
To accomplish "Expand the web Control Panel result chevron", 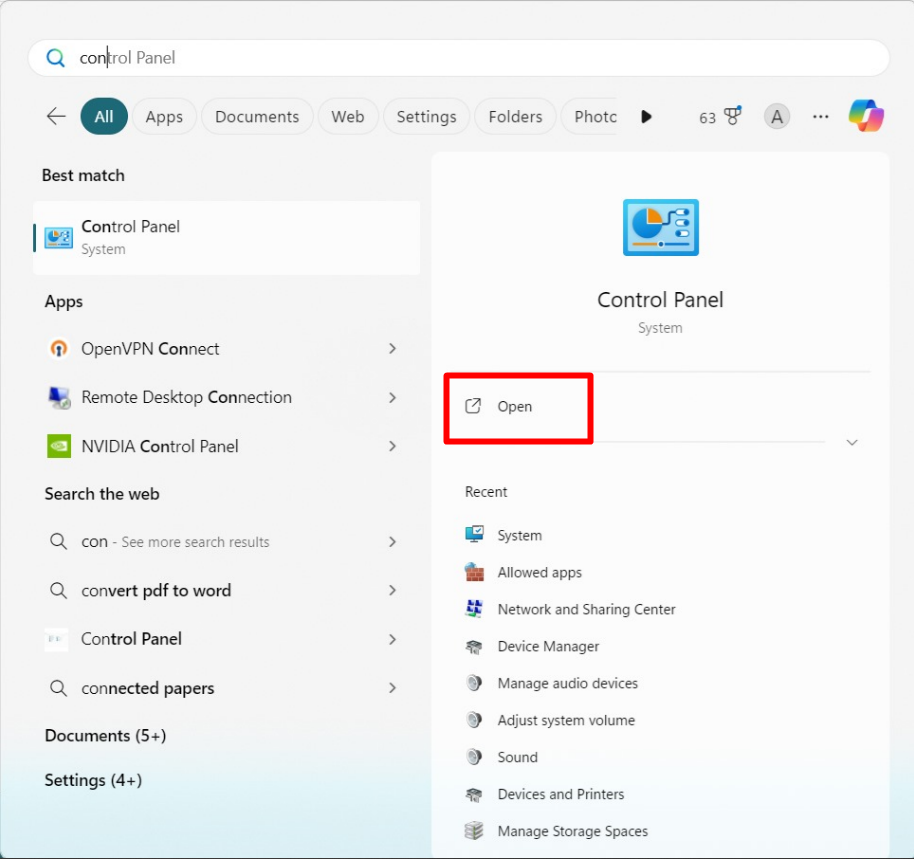I will [x=392, y=639].
